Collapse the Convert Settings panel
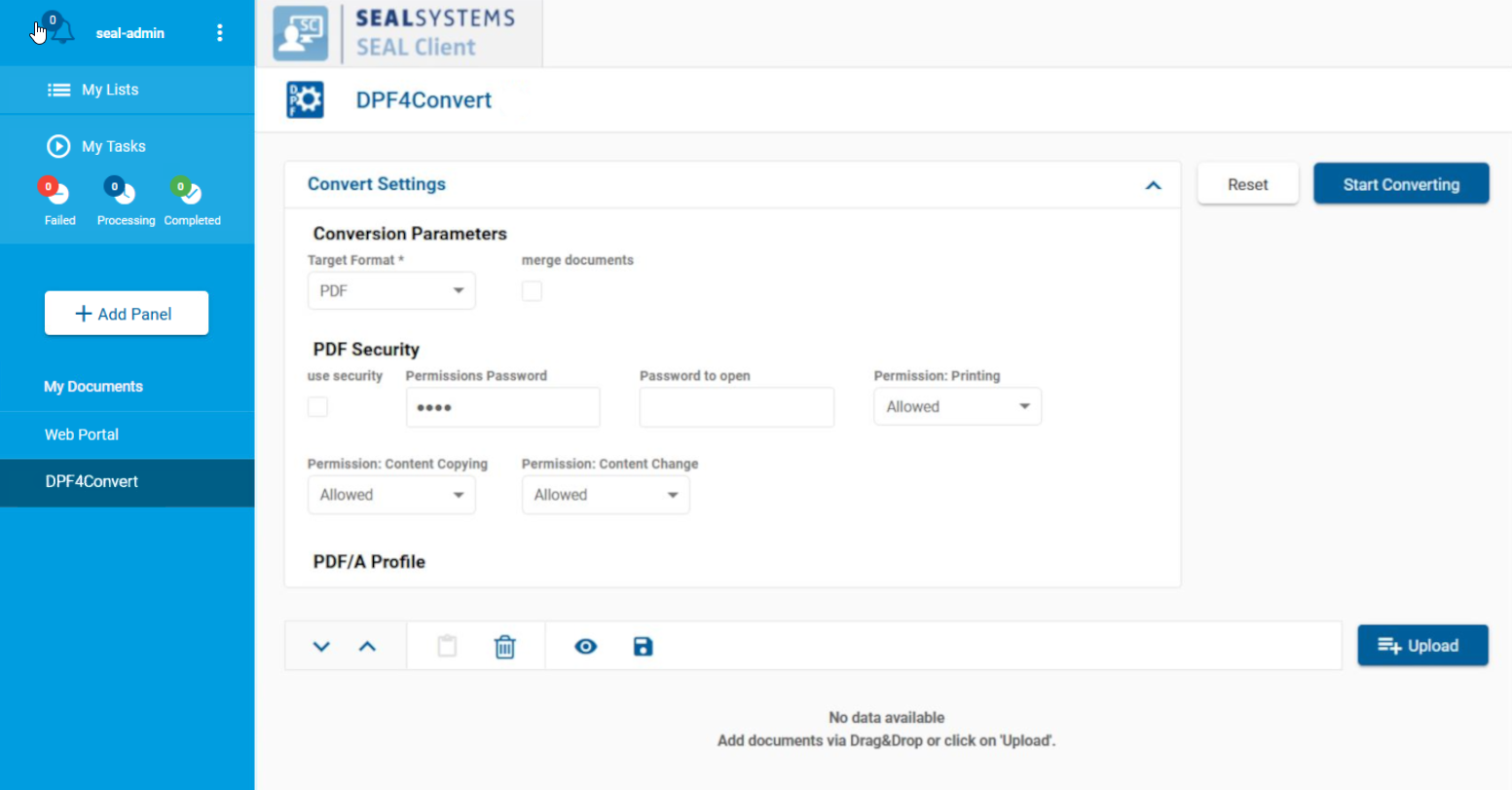 point(1153,185)
